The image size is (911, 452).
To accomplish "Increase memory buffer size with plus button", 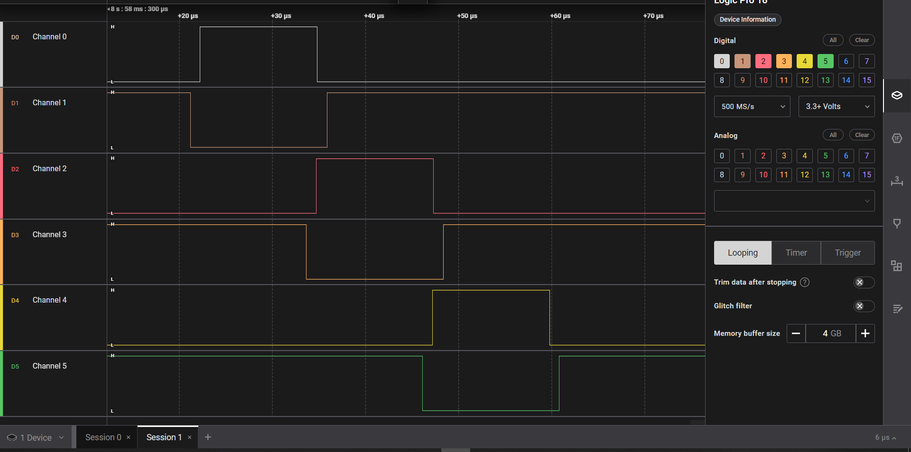I will [865, 333].
